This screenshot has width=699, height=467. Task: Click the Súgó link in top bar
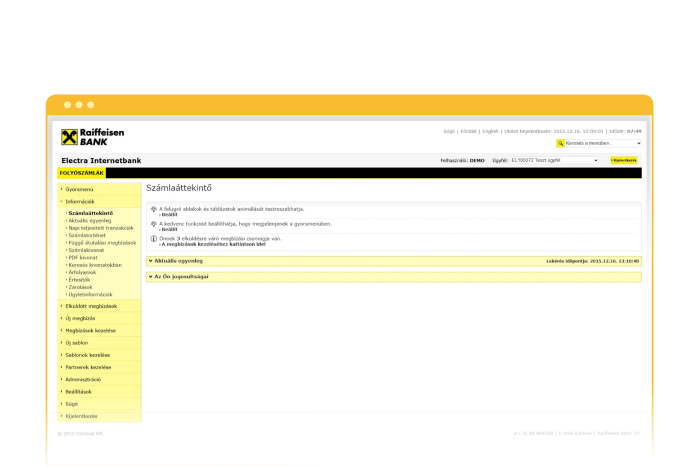point(450,131)
